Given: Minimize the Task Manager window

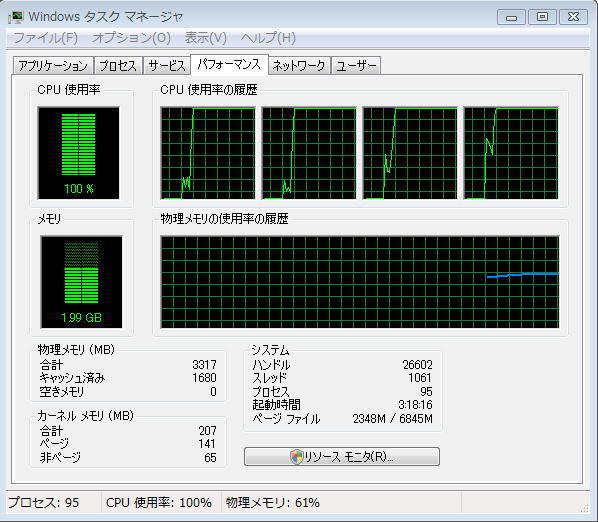Looking at the screenshot, I should click(x=511, y=17).
